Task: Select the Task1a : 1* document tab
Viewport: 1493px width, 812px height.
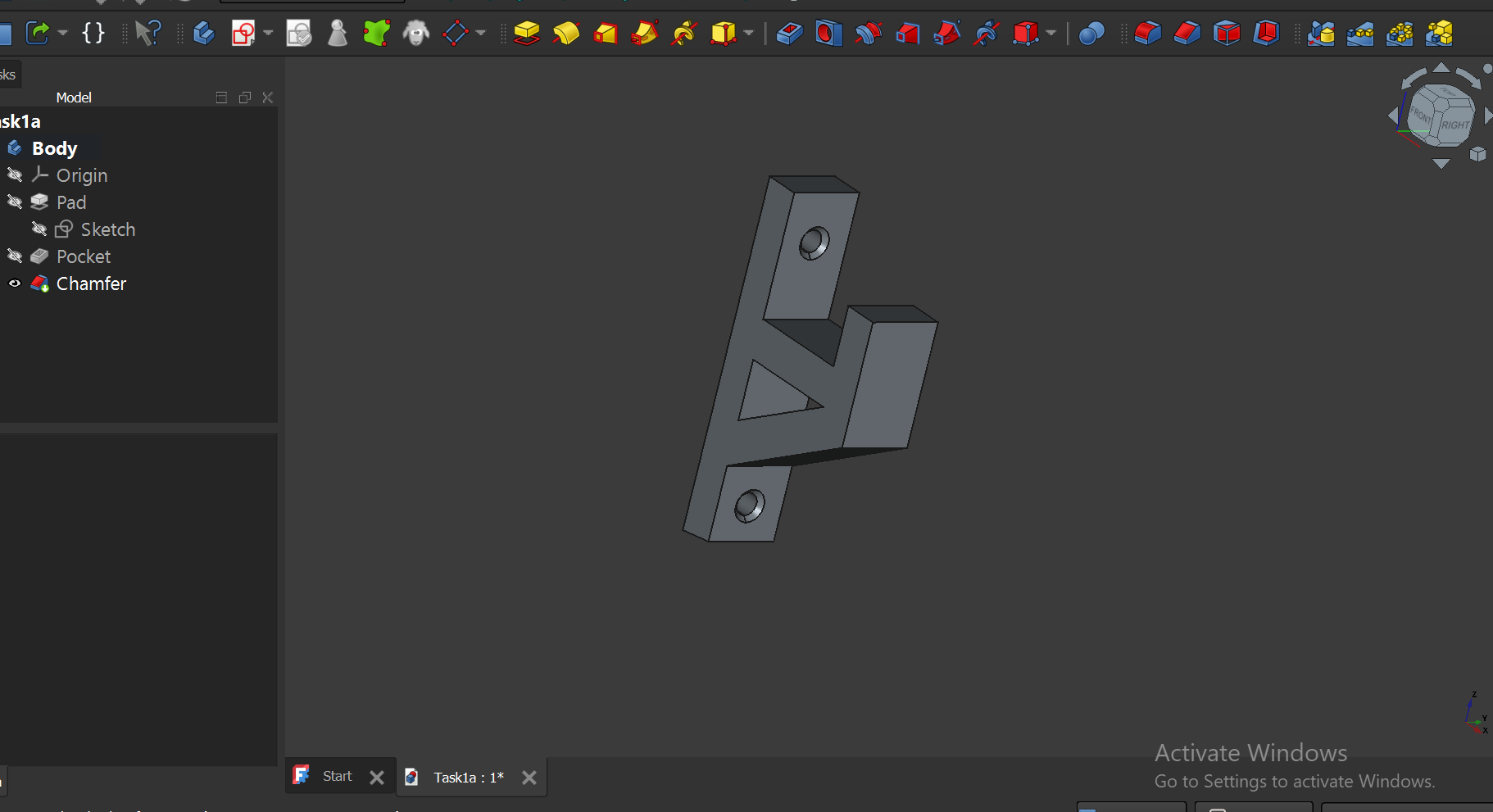Action: click(x=468, y=777)
